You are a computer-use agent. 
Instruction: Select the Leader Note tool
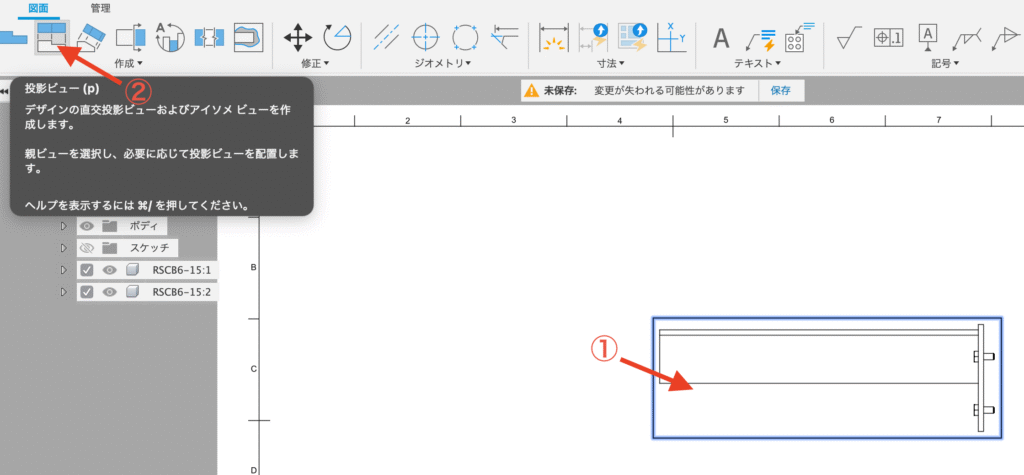click(x=761, y=39)
